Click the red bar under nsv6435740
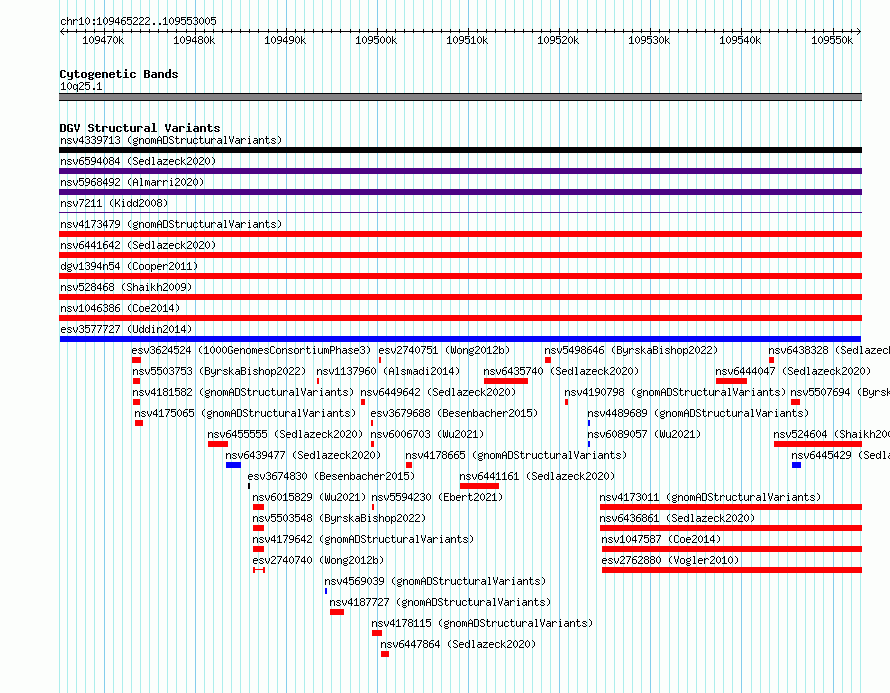This screenshot has height=693, width=890. tap(506, 381)
